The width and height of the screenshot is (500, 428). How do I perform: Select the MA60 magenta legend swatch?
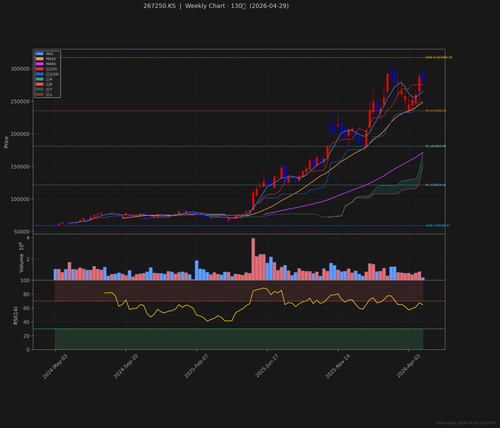pos(40,64)
